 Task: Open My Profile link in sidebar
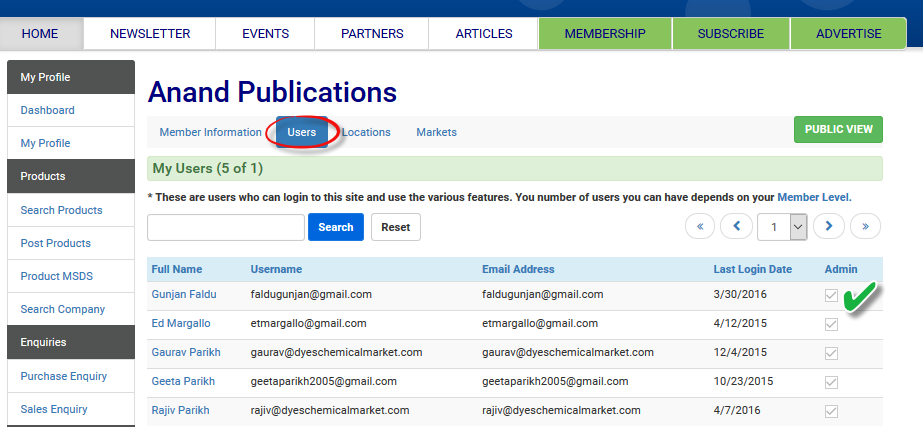click(45, 143)
